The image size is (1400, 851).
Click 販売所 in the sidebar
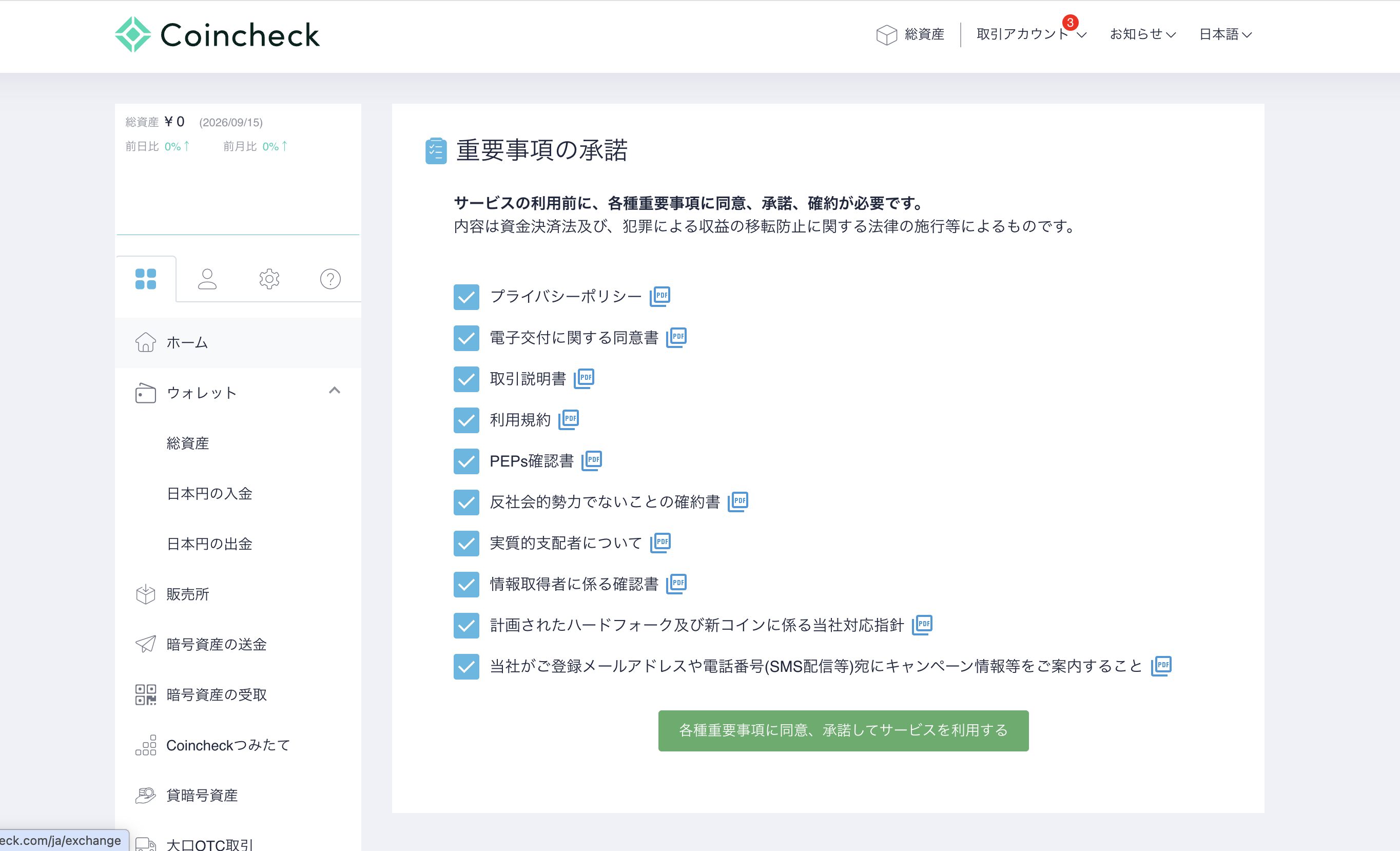tap(238, 594)
